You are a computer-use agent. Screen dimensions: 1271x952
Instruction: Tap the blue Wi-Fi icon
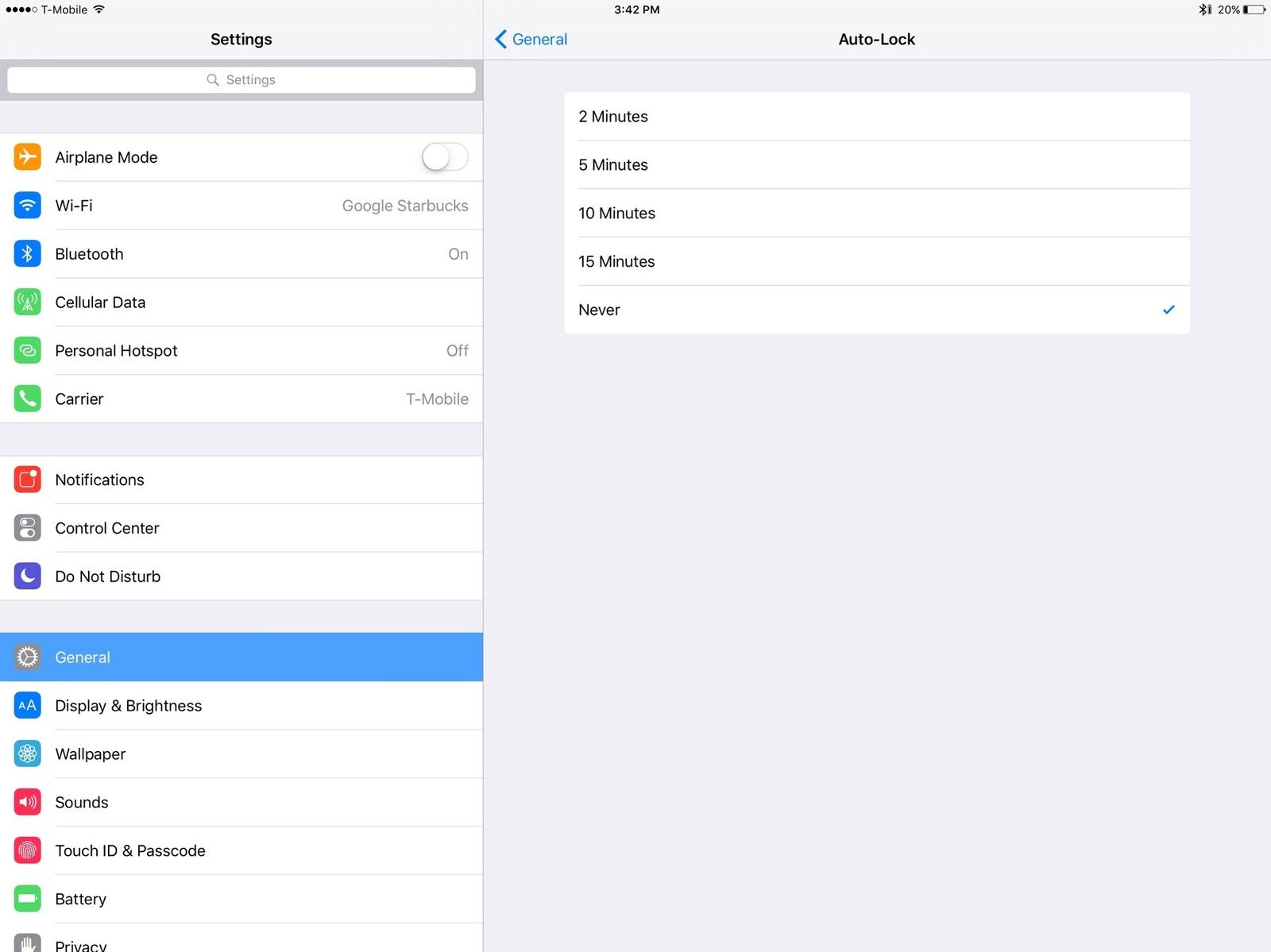(28, 206)
